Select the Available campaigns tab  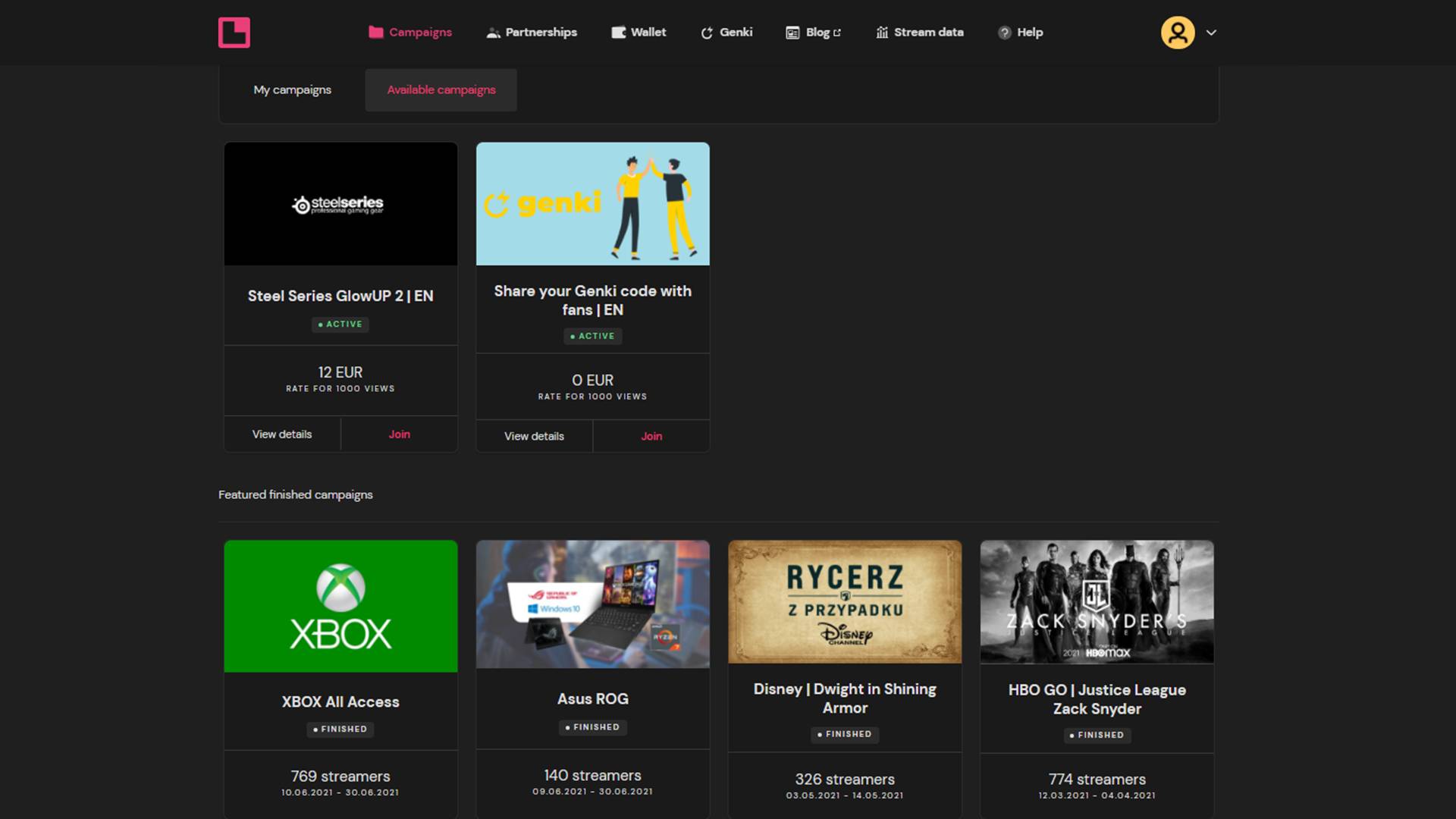click(441, 89)
